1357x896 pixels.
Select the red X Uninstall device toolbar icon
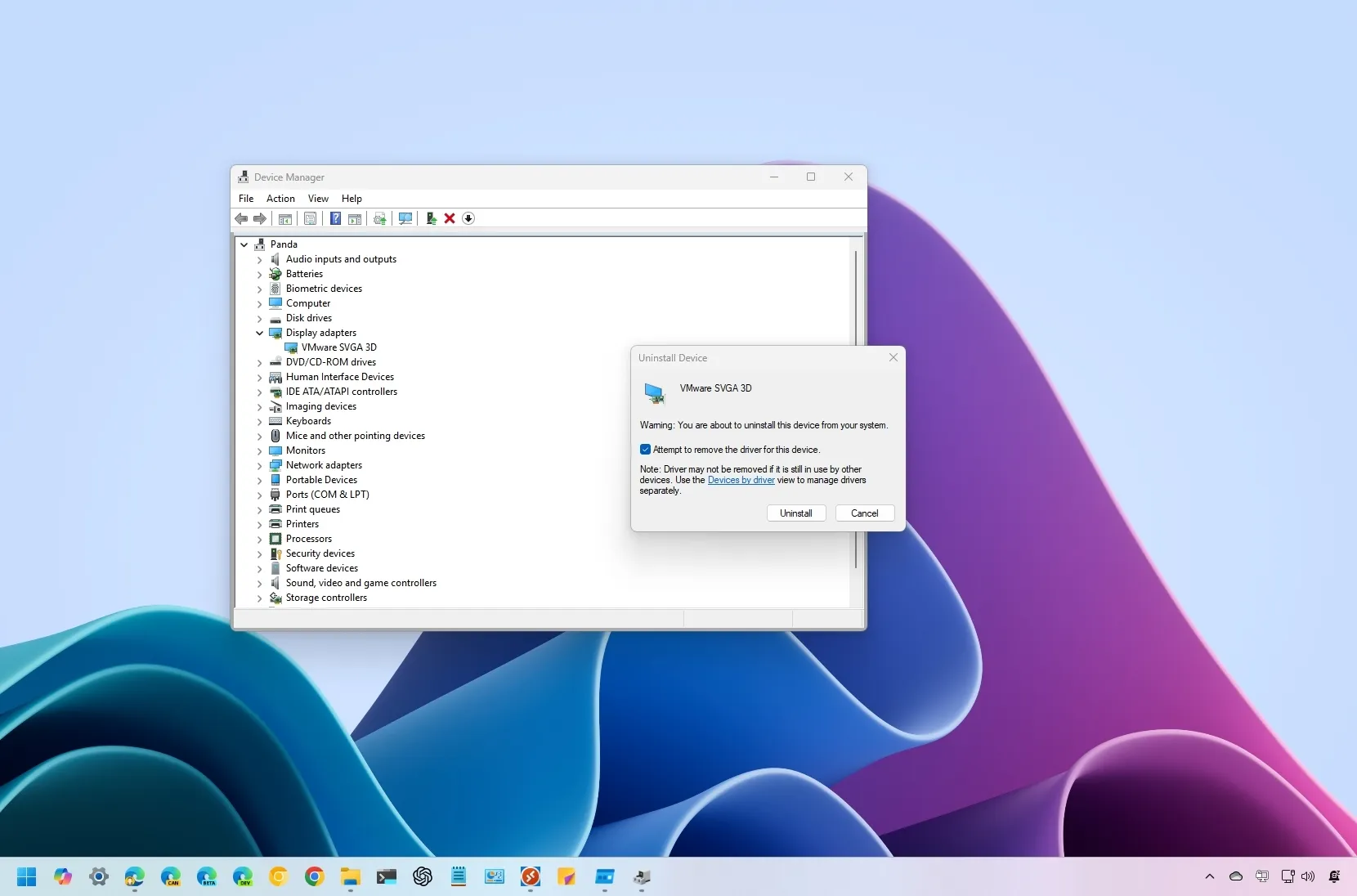(449, 218)
